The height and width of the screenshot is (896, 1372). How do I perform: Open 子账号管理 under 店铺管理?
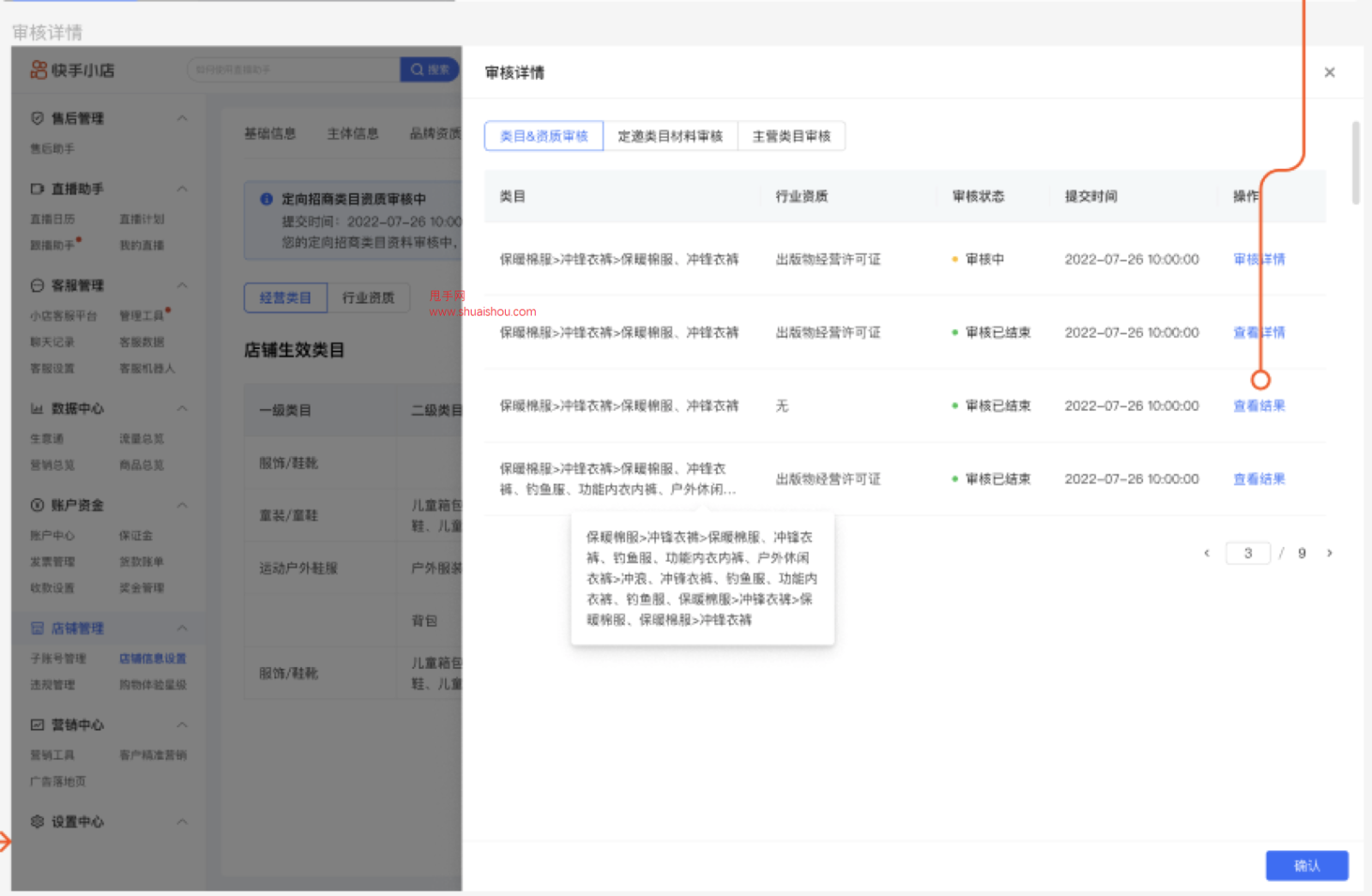pyautogui.click(x=58, y=658)
